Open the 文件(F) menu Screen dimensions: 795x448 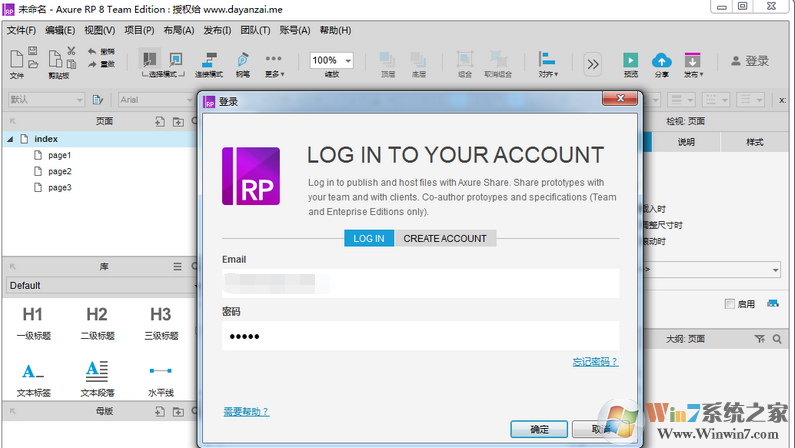tap(21, 30)
